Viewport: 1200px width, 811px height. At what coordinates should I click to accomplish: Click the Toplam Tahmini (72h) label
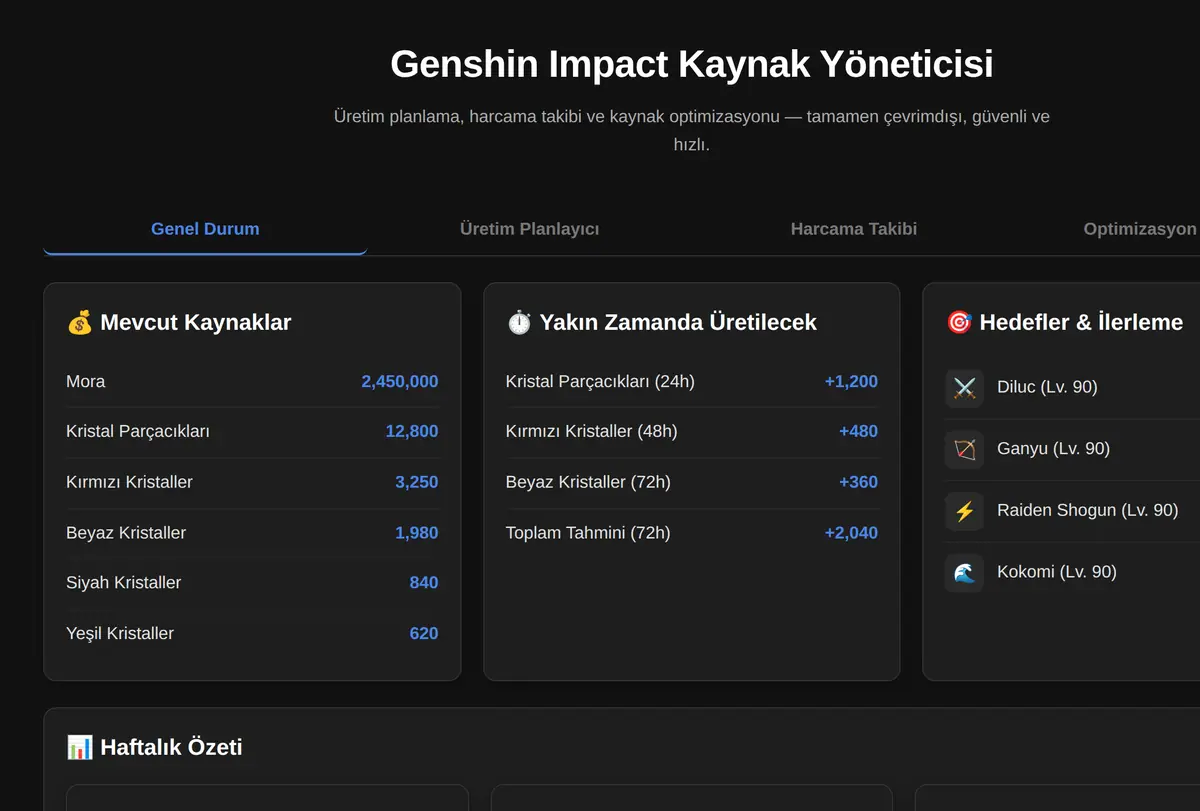(588, 532)
